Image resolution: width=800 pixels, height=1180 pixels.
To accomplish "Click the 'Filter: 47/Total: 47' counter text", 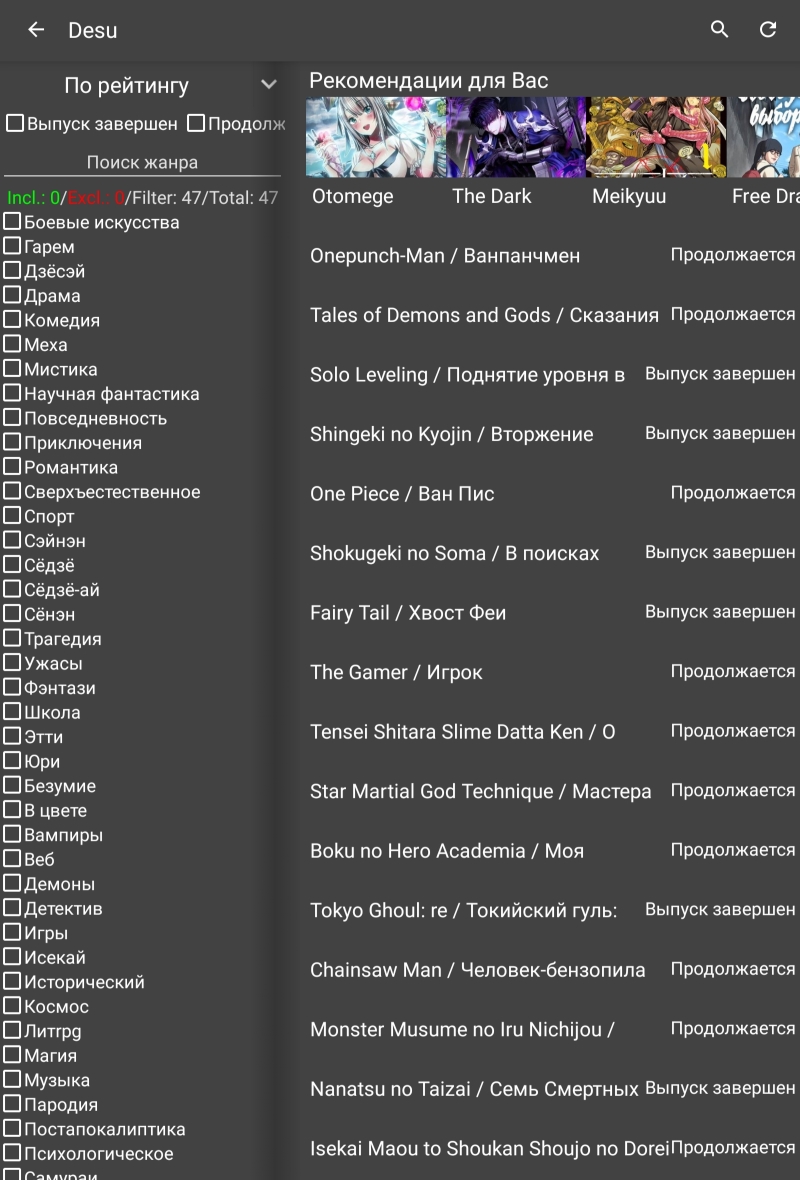I will pos(204,198).
